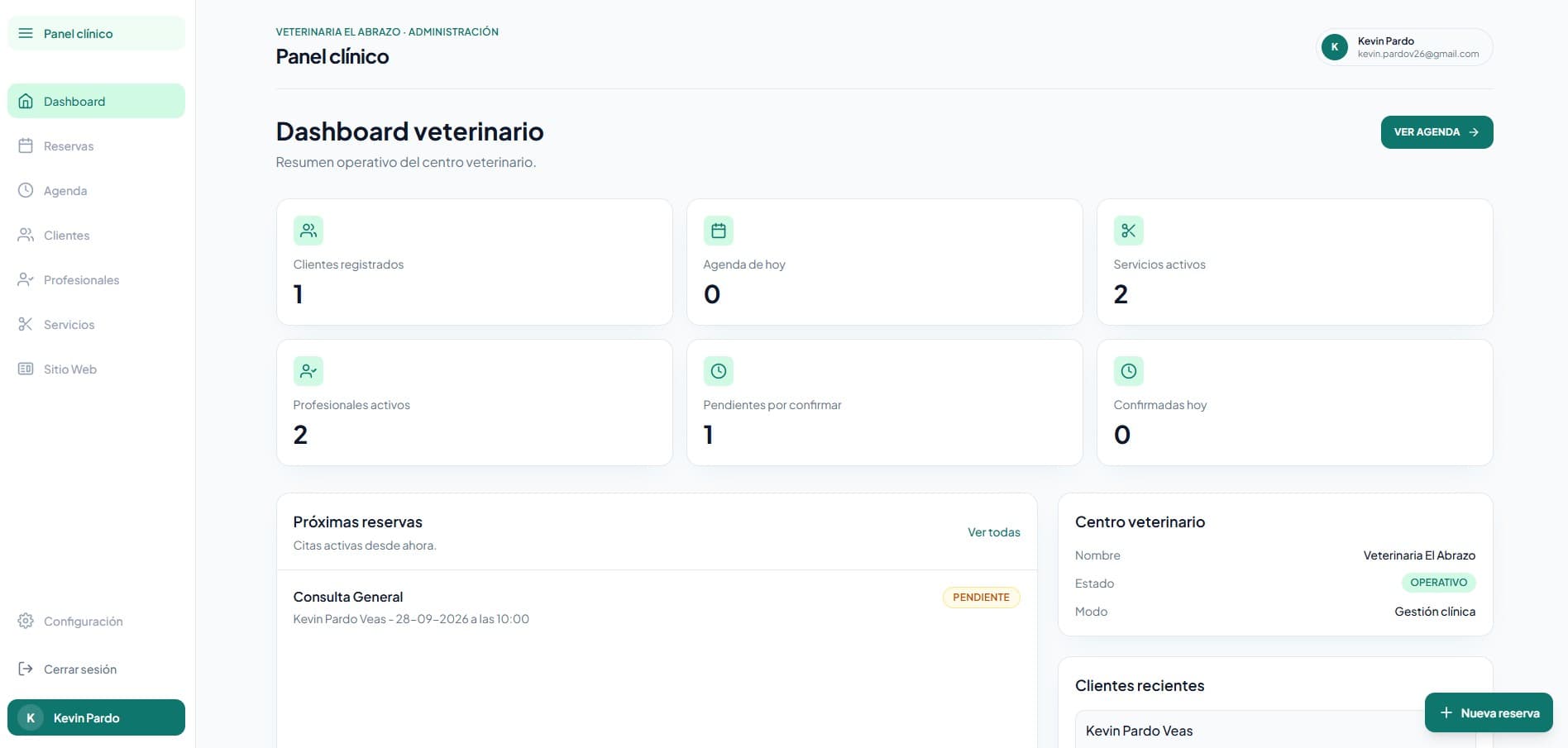Viewport: 1568px width, 748px height.
Task: Open the Servicios page
Action: pyautogui.click(x=96, y=324)
